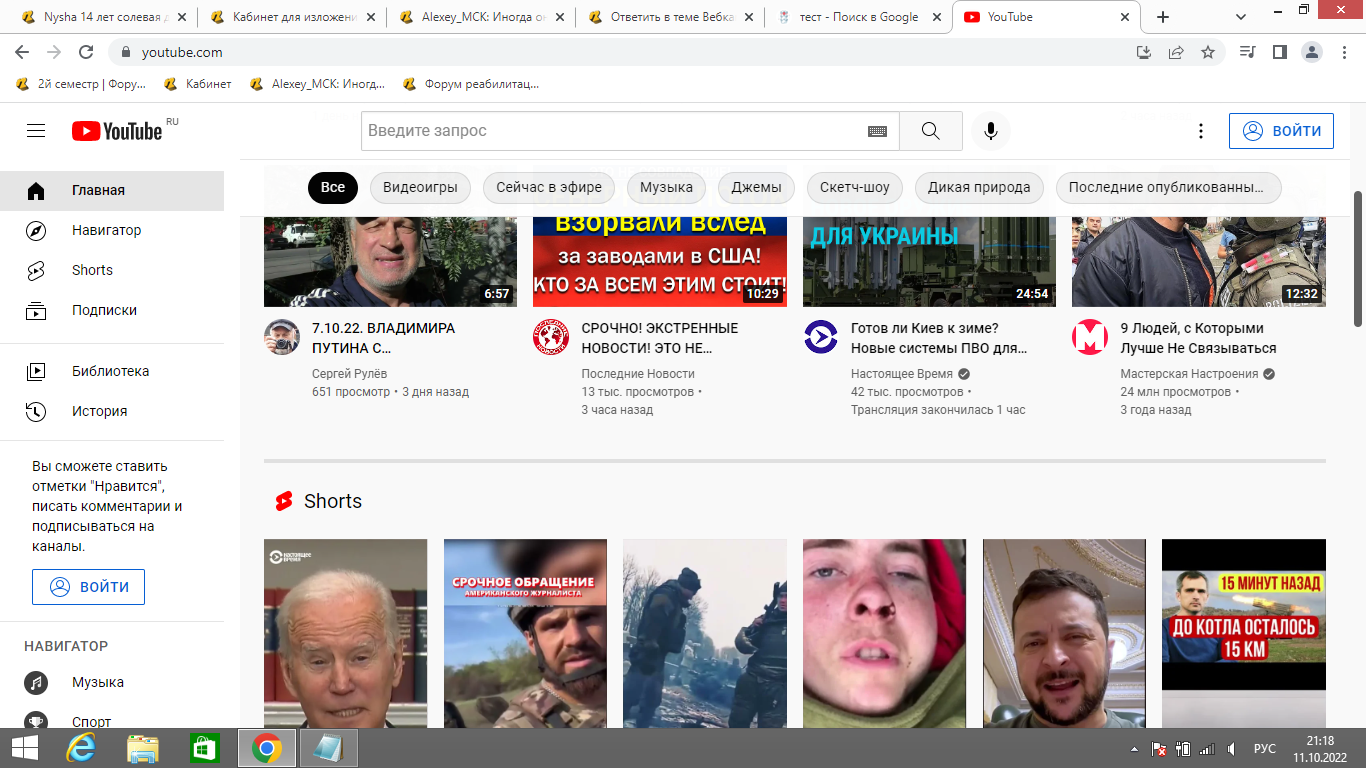Click the magnifier search button
The height and width of the screenshot is (768, 1366).
[x=931, y=131]
